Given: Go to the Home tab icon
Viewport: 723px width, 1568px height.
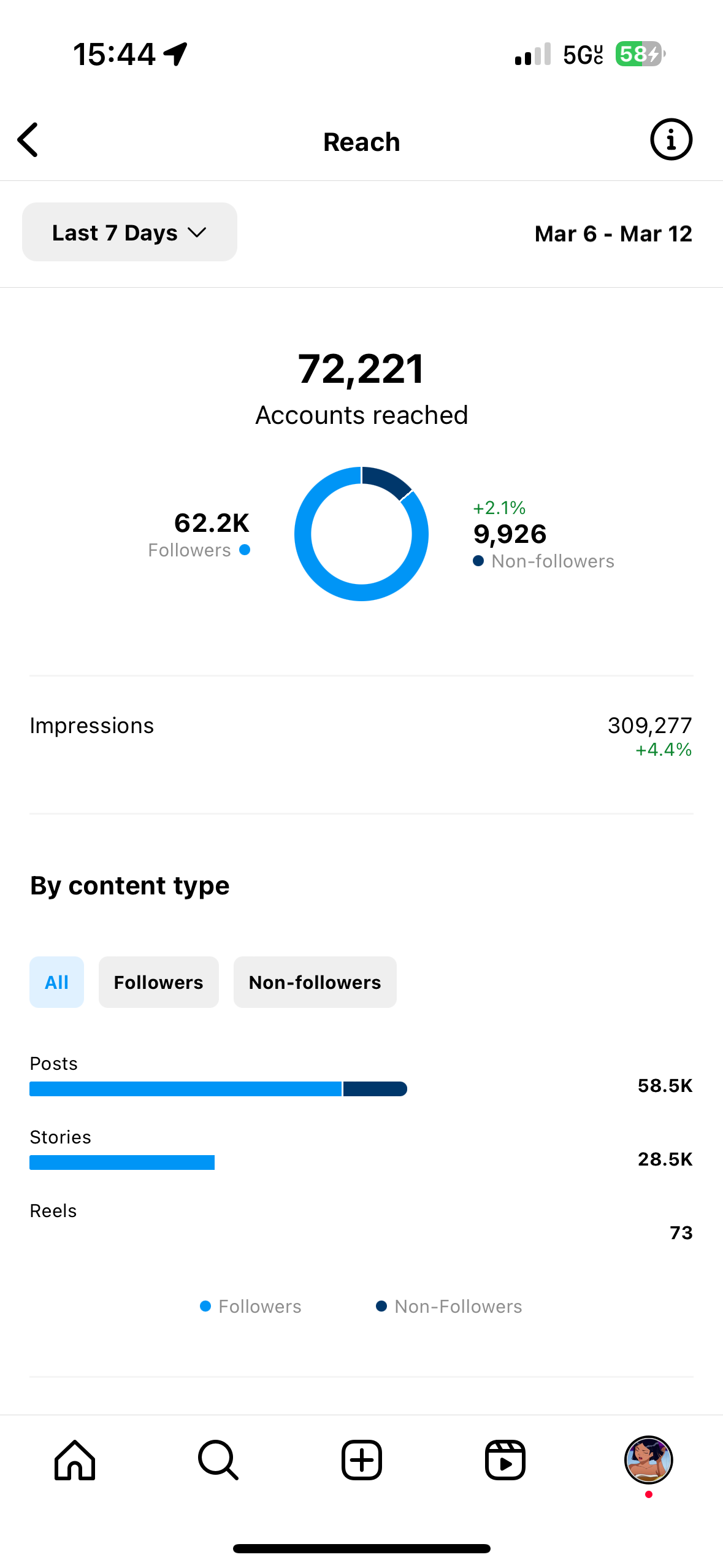Looking at the screenshot, I should pyautogui.click(x=75, y=1460).
